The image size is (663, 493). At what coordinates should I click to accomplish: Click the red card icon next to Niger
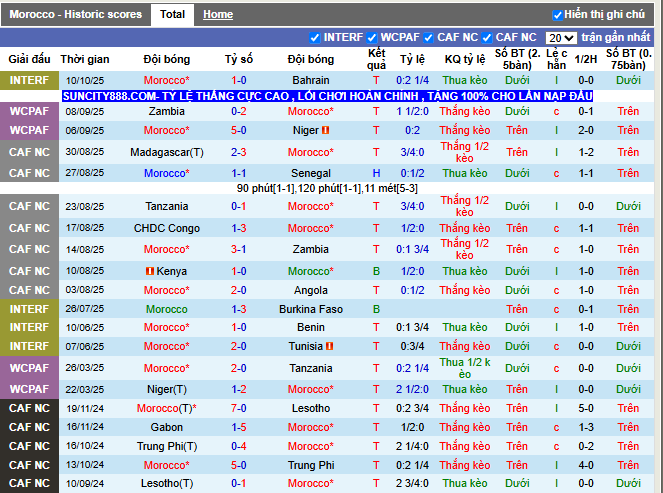click(x=325, y=130)
